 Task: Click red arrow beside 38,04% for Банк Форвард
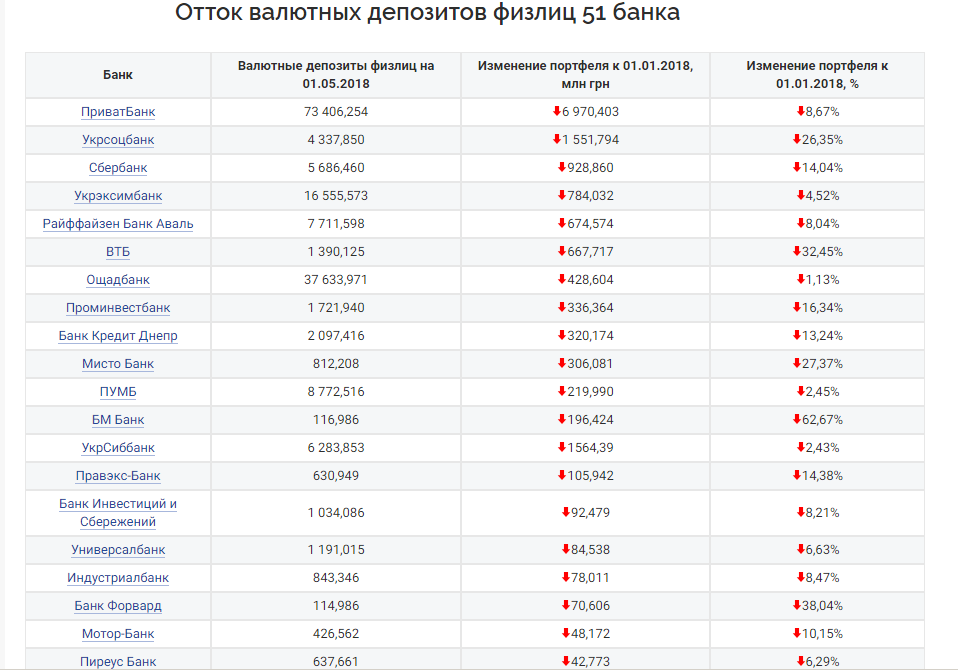[x=797, y=605]
